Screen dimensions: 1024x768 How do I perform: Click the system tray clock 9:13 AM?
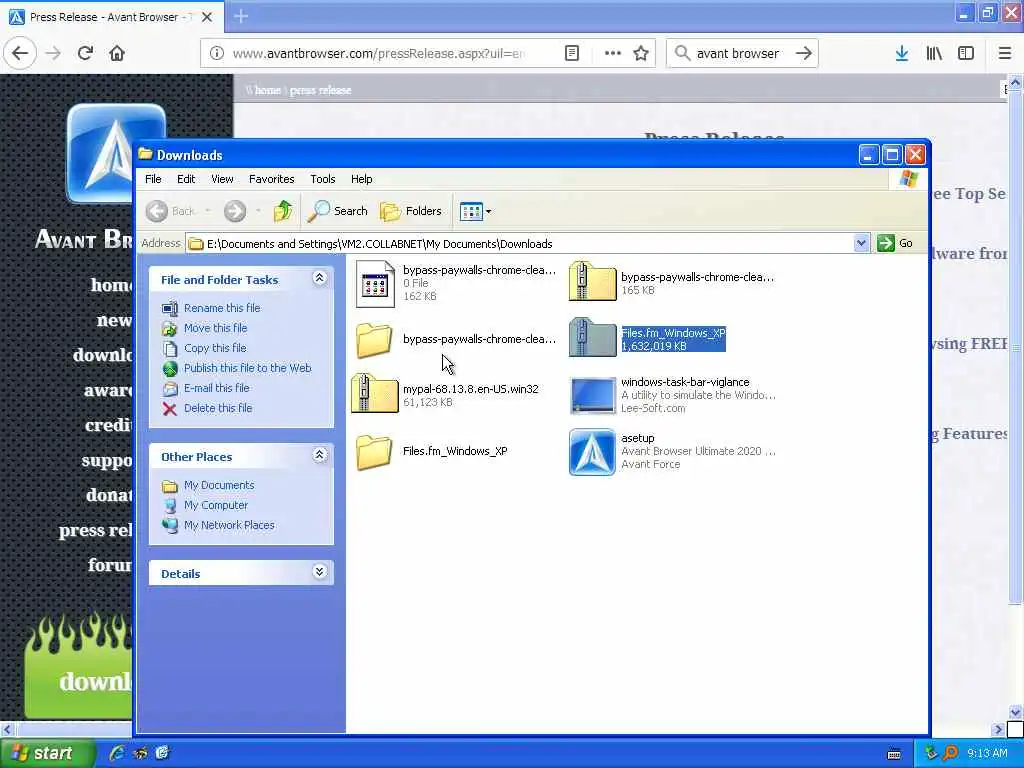(x=987, y=753)
